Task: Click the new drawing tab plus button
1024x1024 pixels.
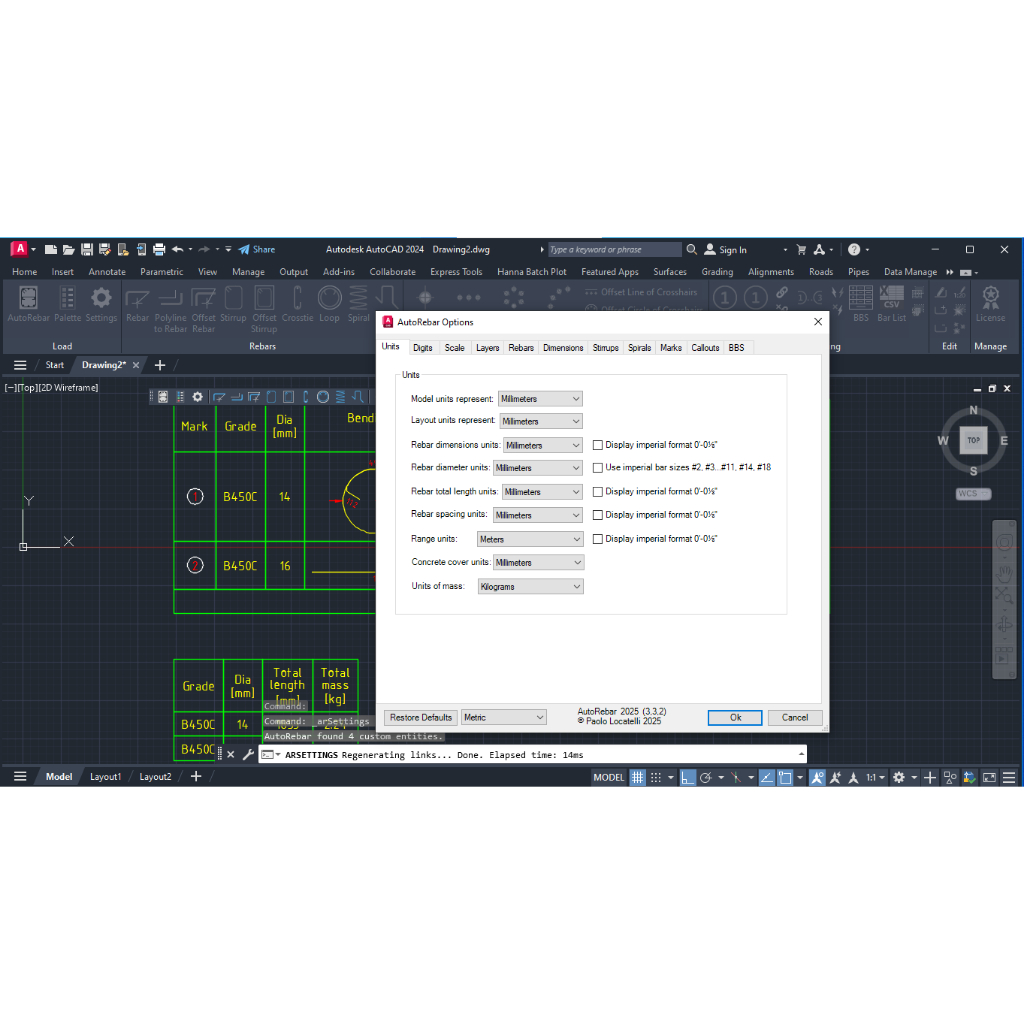Action: pyautogui.click(x=160, y=365)
